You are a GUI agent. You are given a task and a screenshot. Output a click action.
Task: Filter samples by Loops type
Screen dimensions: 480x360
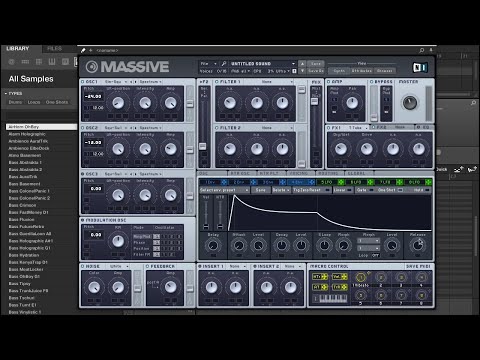click(x=34, y=102)
